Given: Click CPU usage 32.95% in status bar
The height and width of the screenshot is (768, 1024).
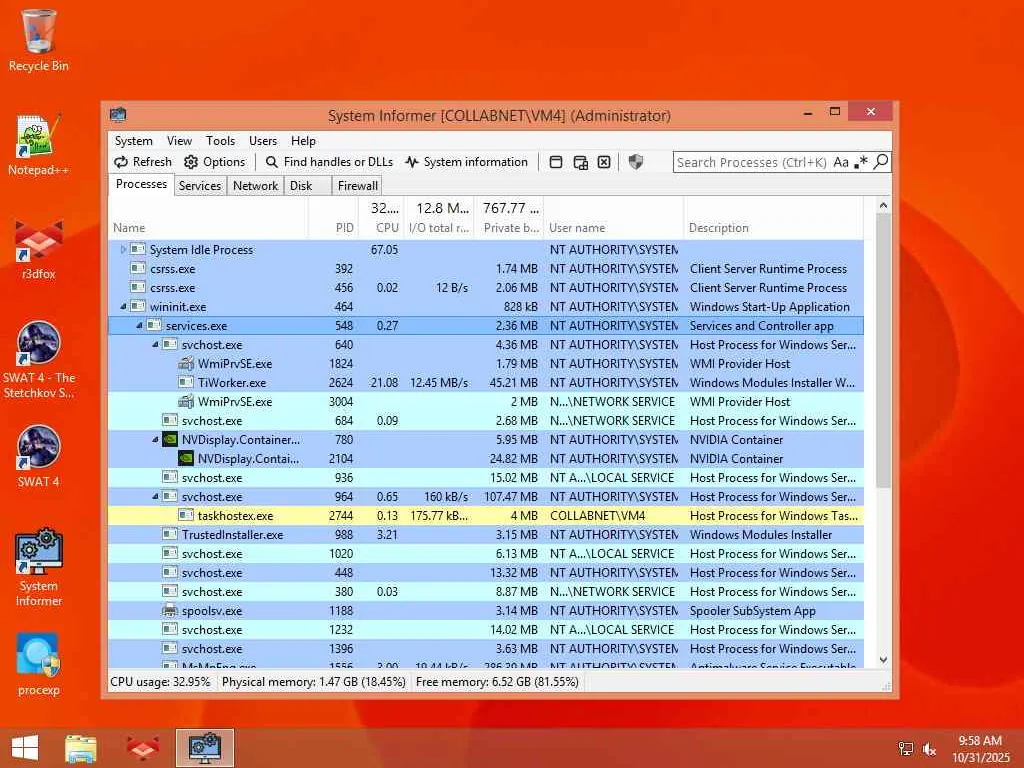Looking at the screenshot, I should tap(161, 682).
